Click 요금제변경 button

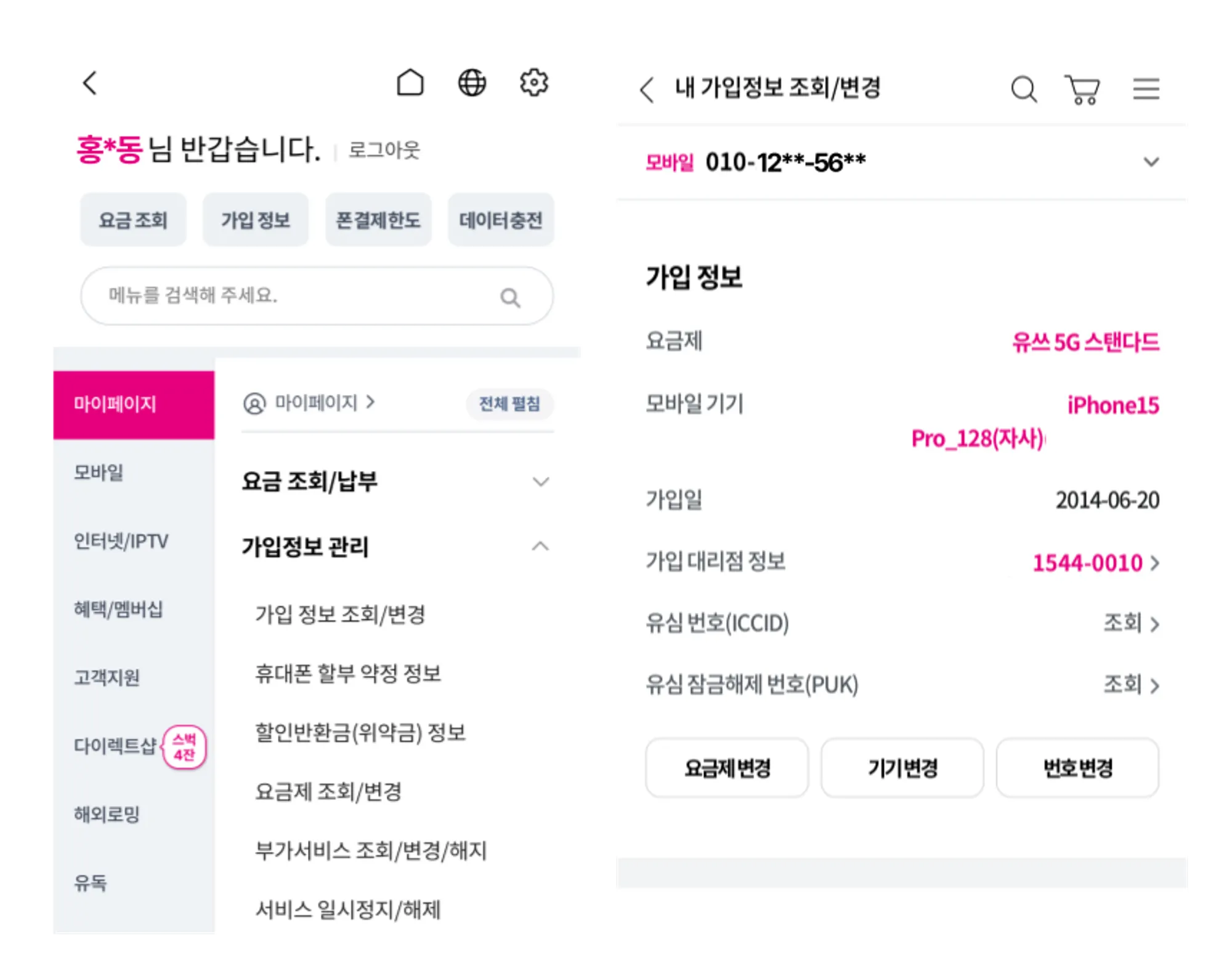[x=727, y=768]
